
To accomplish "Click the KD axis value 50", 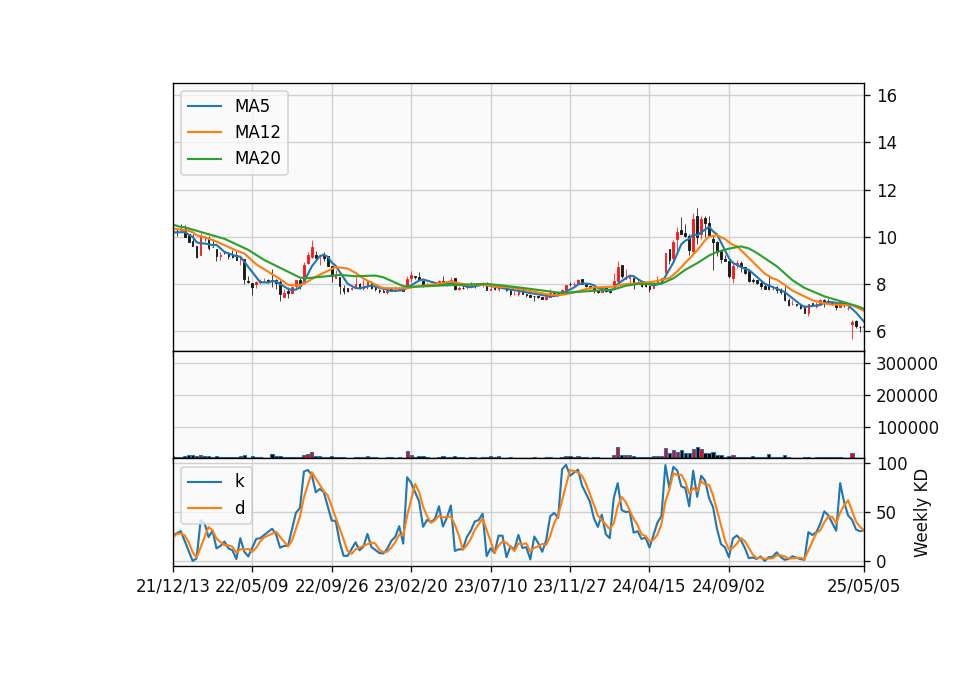I will tap(887, 512).
